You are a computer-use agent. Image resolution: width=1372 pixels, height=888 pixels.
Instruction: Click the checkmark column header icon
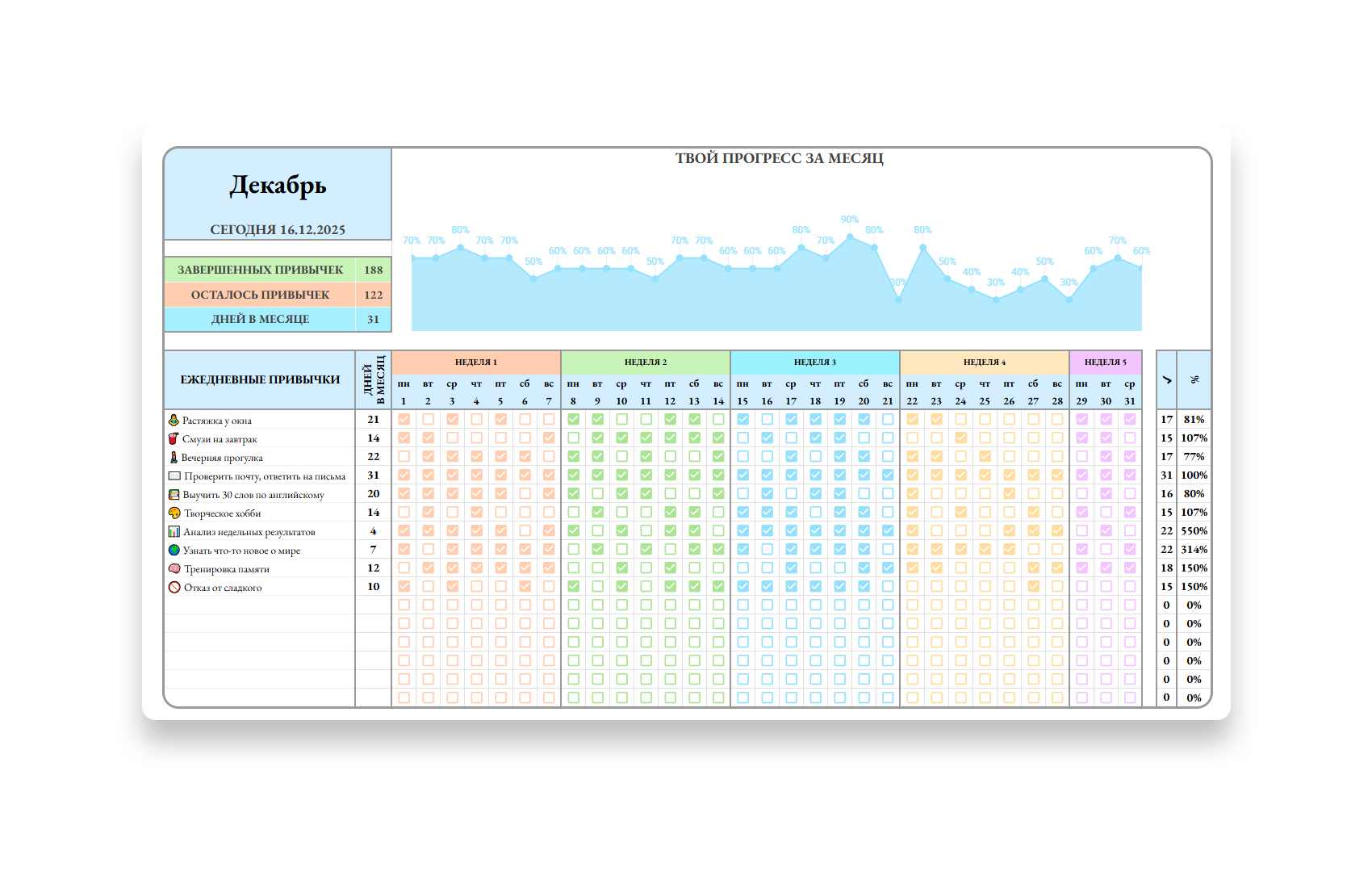1166,379
